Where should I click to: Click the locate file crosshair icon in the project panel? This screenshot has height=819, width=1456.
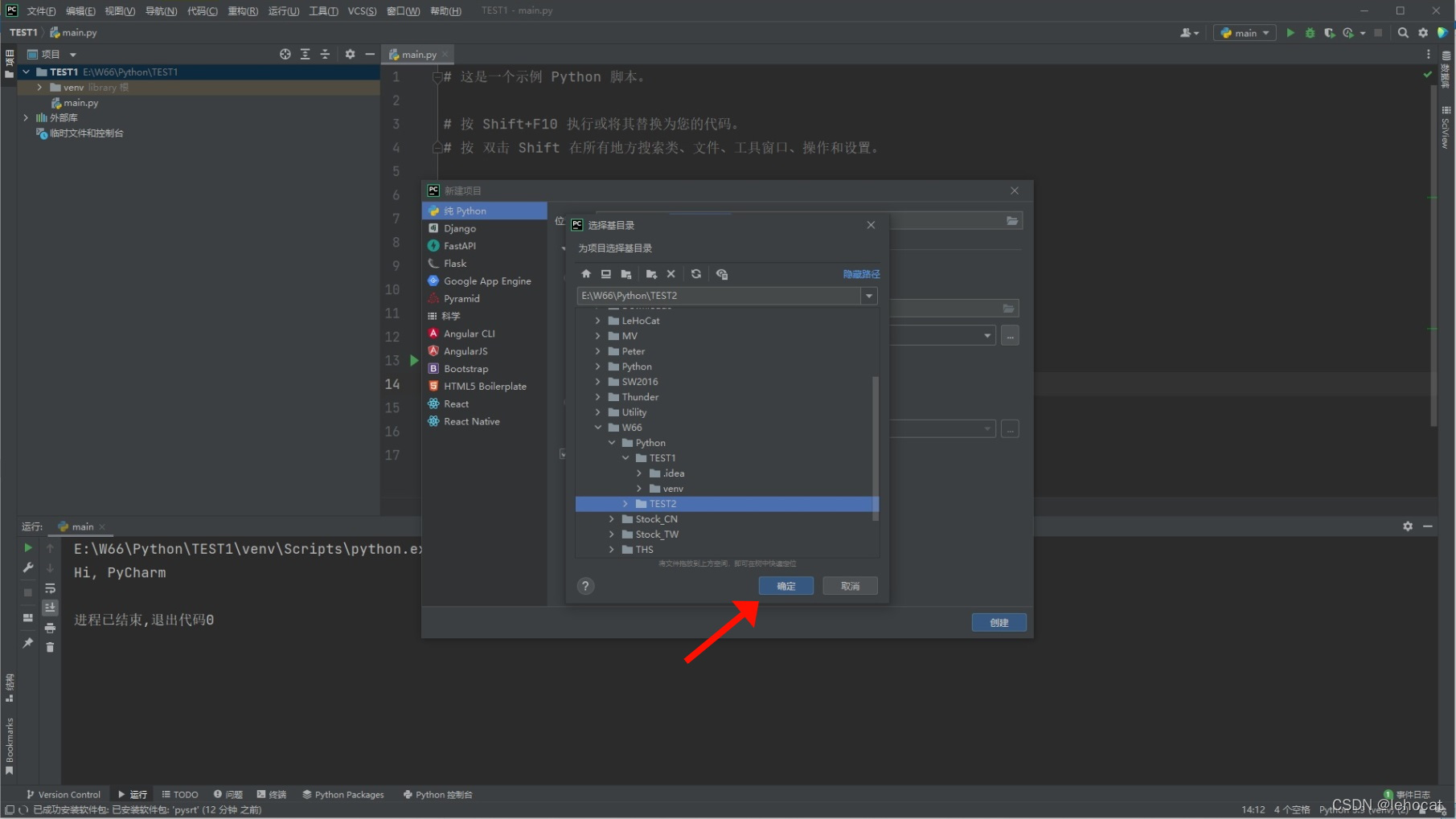(x=285, y=54)
